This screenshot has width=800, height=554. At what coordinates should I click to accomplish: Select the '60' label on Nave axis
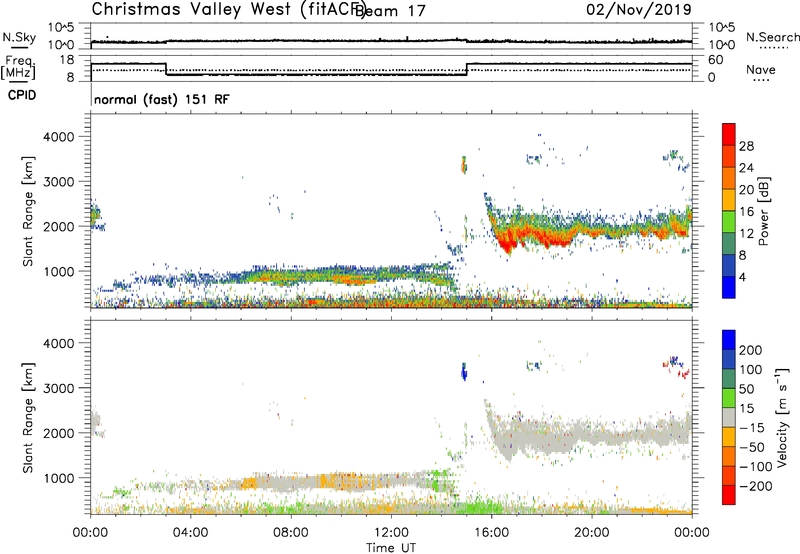point(716,60)
